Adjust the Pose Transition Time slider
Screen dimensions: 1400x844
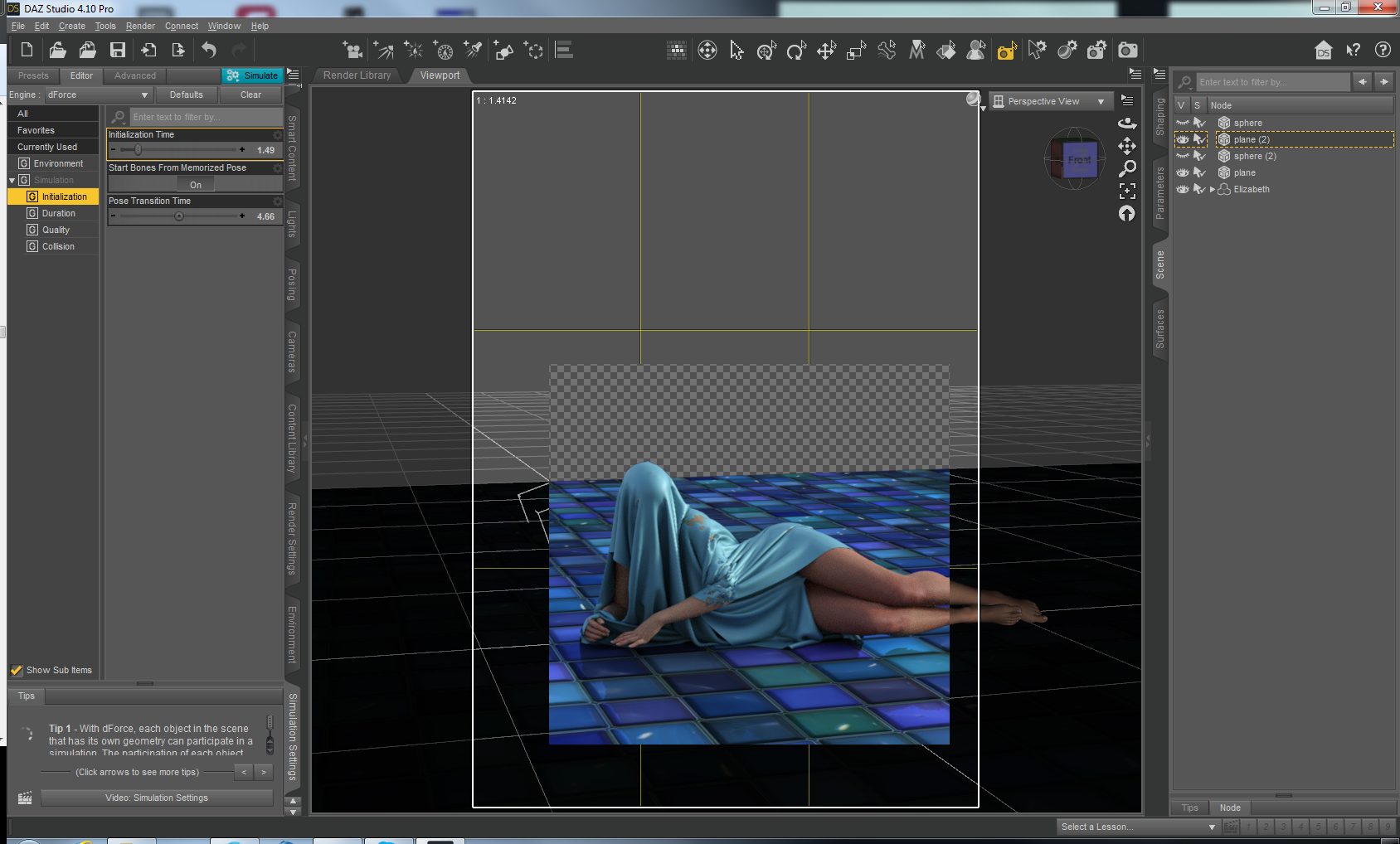point(179,216)
